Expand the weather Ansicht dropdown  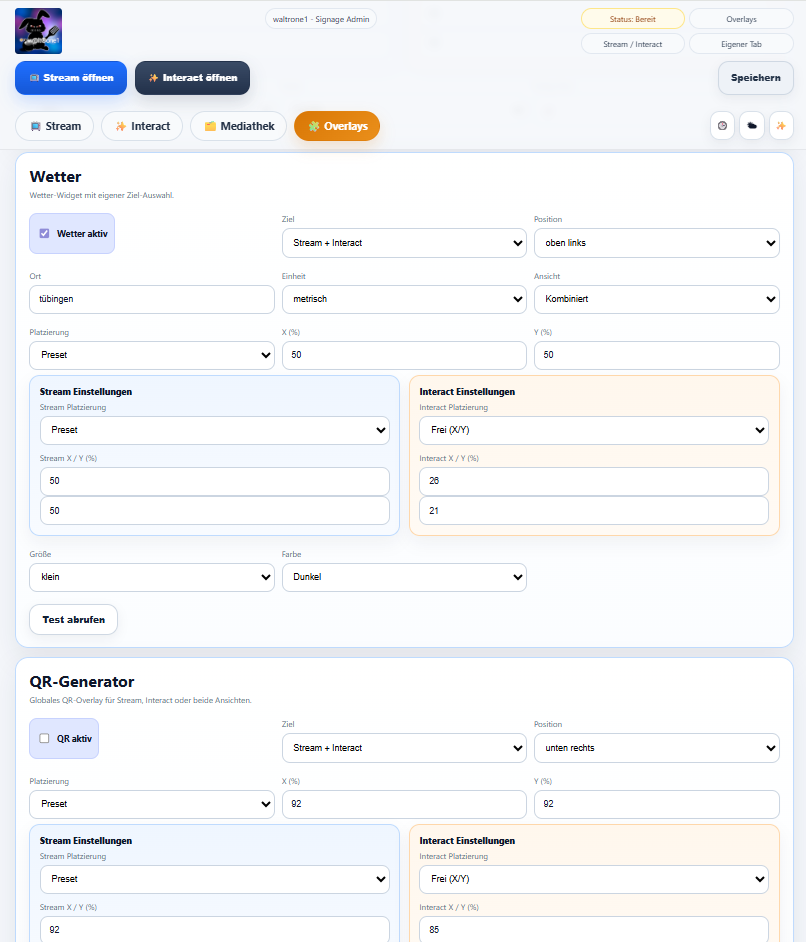pos(656,299)
